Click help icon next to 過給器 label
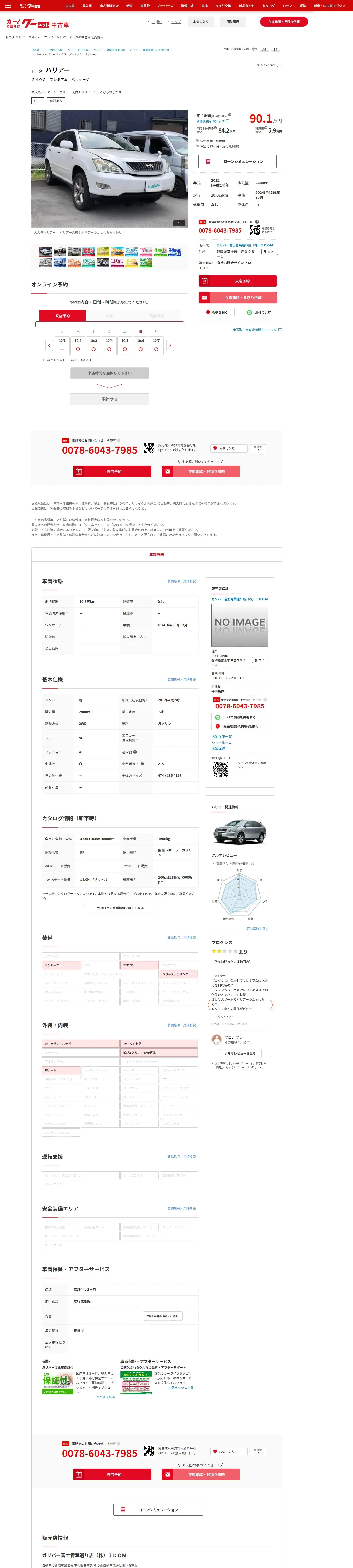 135,752
